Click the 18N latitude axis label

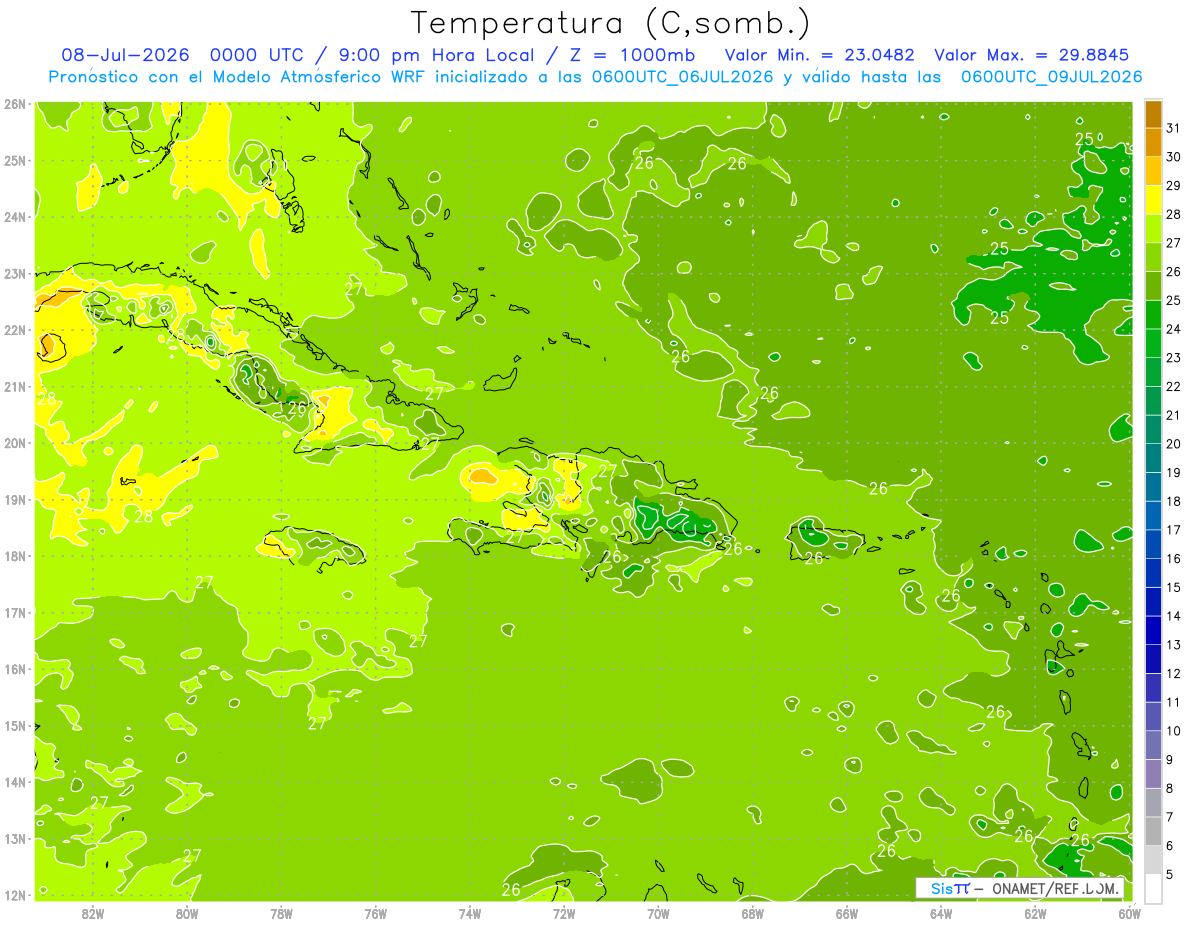14,556
